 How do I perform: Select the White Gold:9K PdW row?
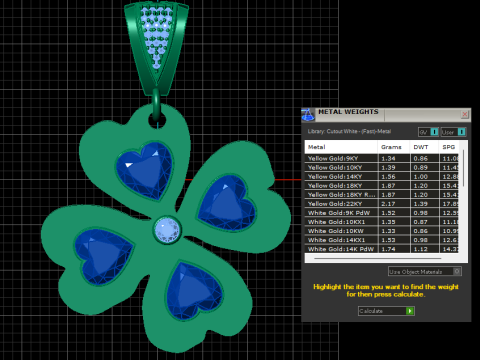coord(382,213)
